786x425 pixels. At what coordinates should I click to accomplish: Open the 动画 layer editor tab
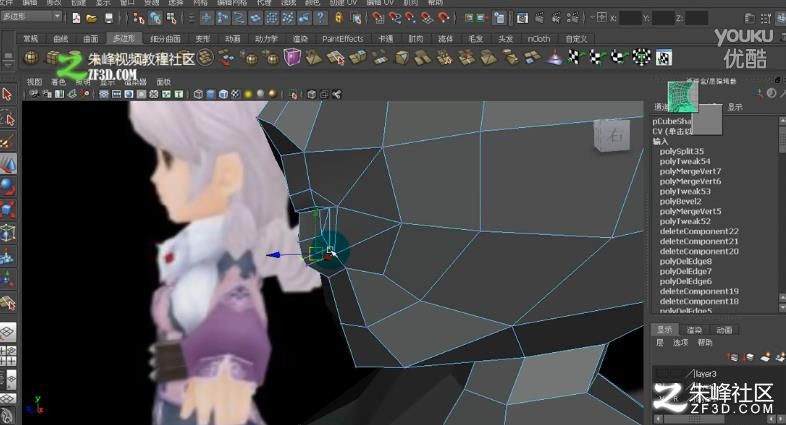(x=724, y=330)
